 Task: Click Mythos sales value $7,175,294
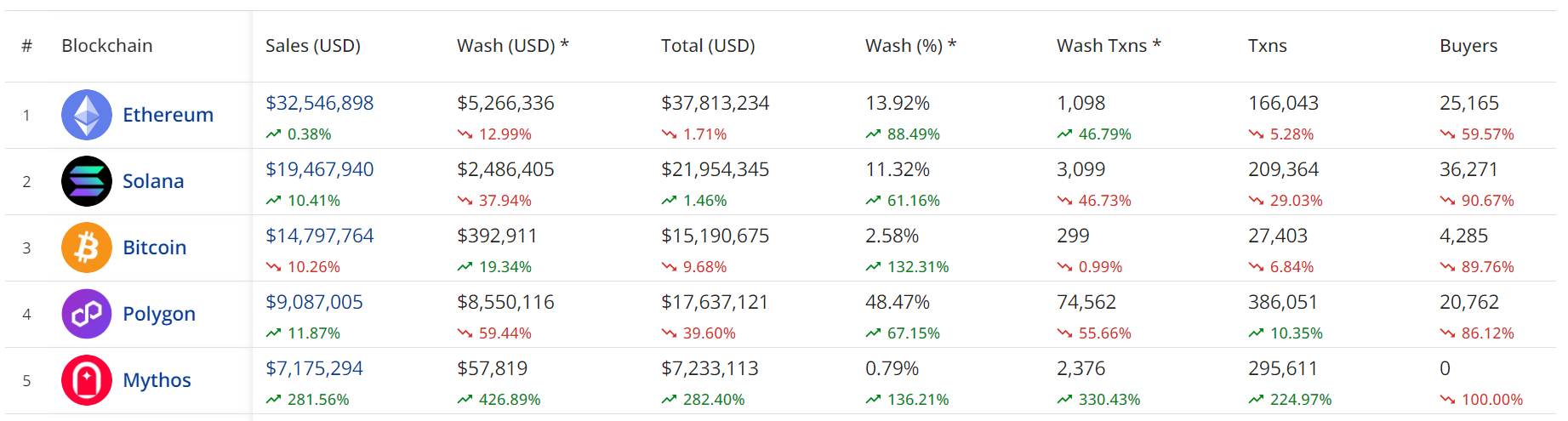(x=314, y=368)
